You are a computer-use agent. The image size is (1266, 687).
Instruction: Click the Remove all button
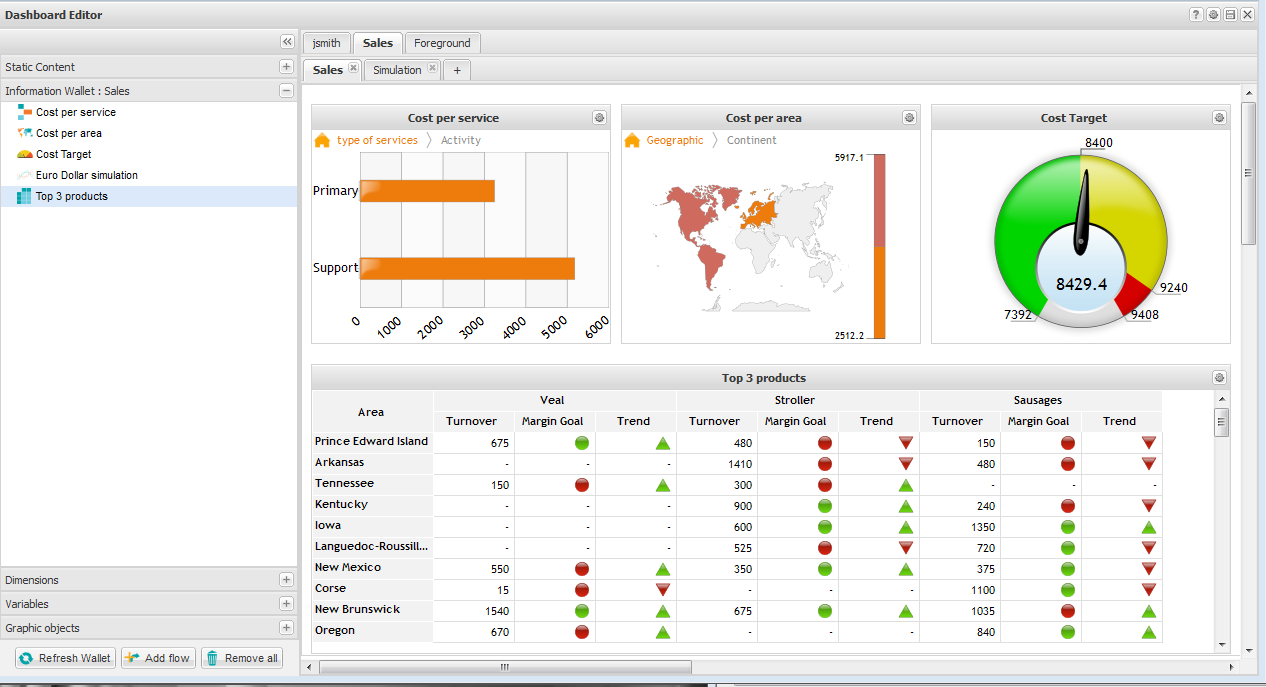point(242,658)
